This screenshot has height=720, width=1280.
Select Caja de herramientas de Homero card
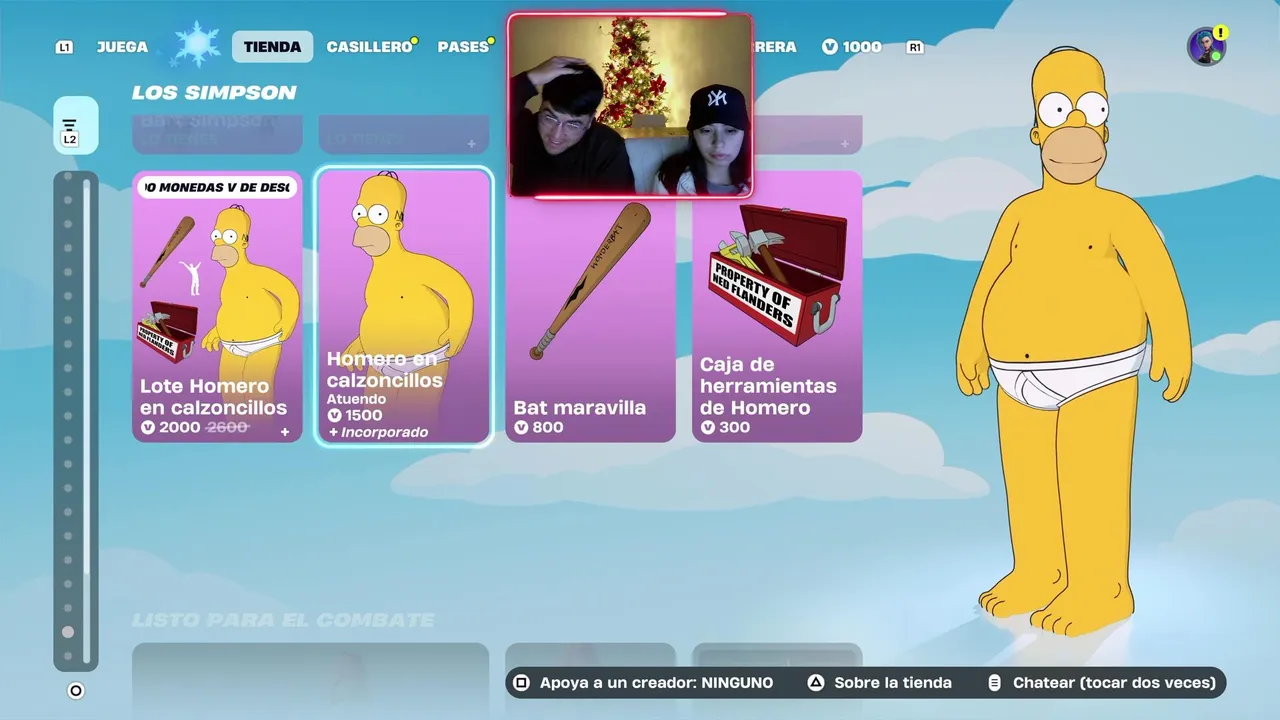coord(777,306)
